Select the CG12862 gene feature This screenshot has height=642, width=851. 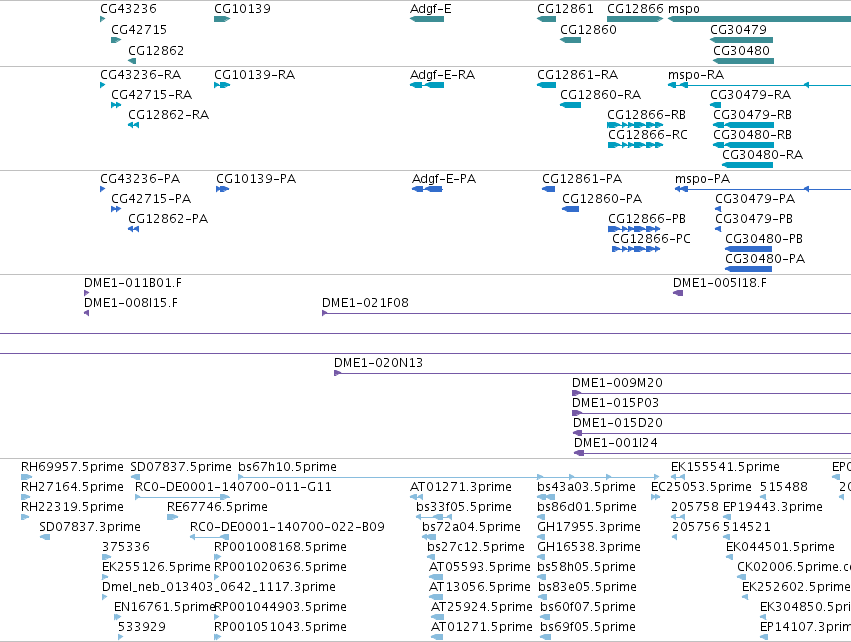tap(132, 61)
